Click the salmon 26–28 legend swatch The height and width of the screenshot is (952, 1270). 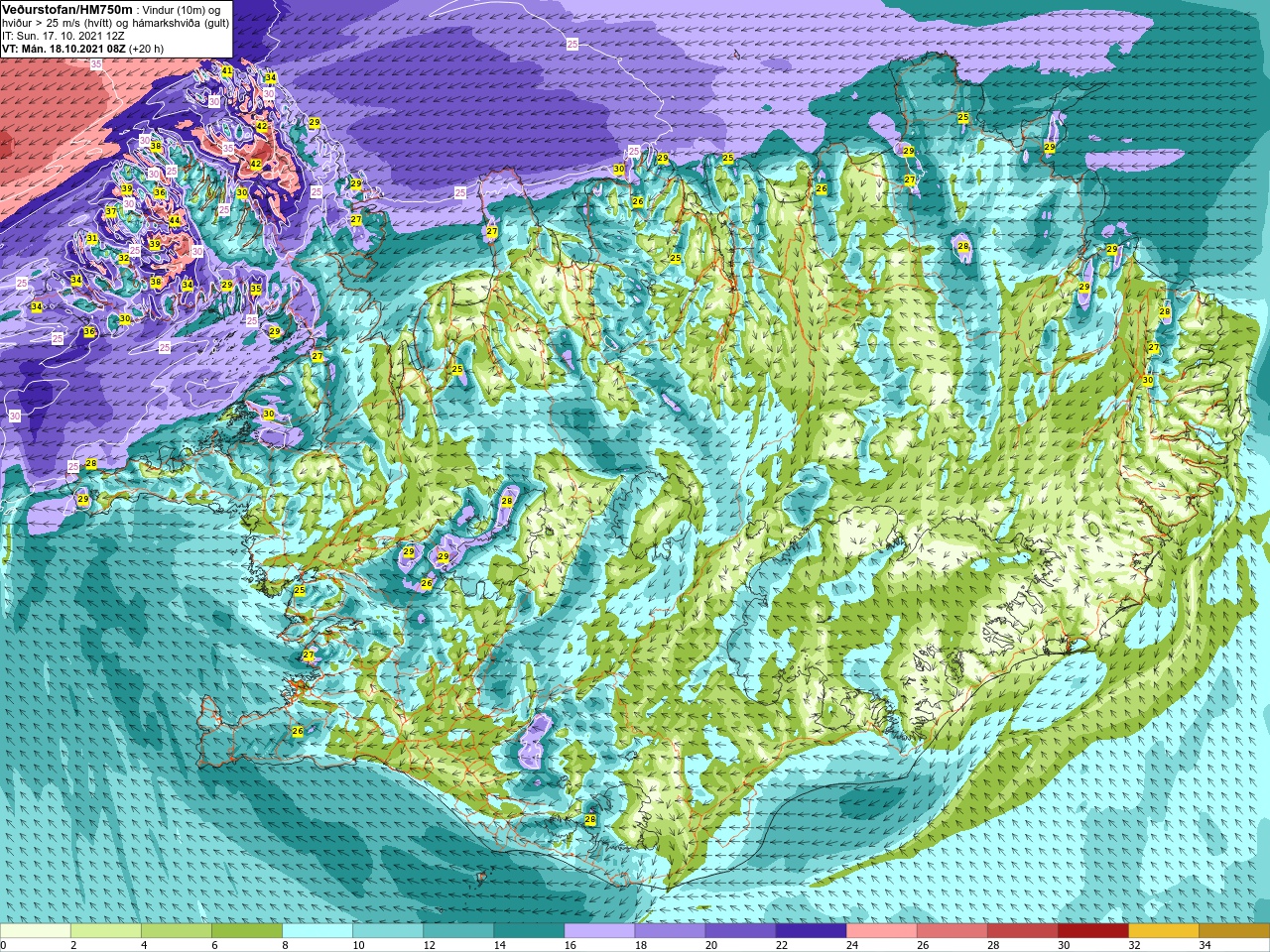[952, 931]
